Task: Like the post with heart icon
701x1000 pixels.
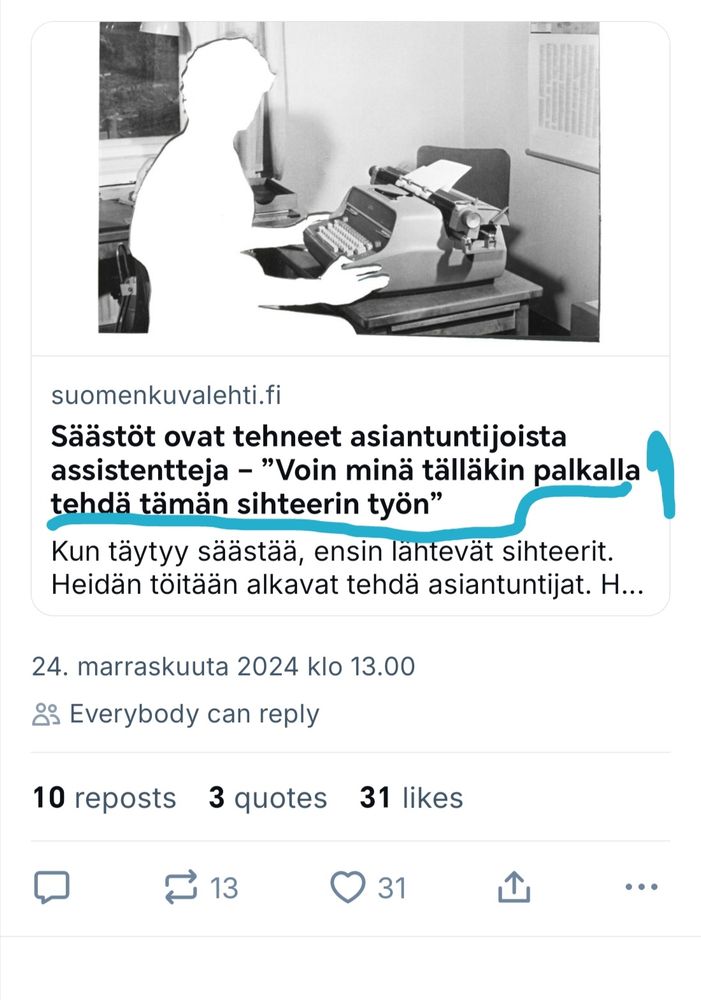Action: (x=348, y=886)
